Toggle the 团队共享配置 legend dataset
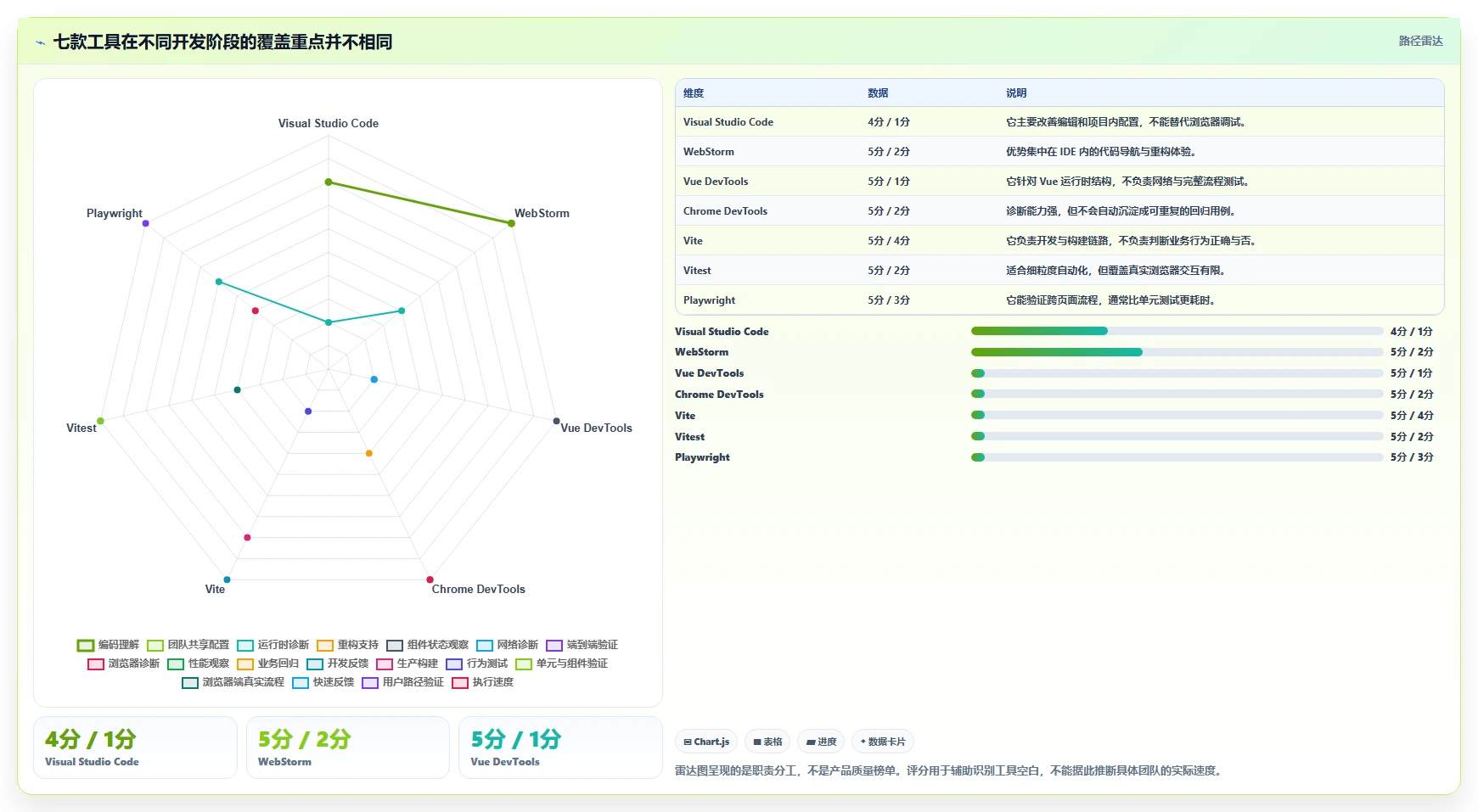 pos(188,645)
